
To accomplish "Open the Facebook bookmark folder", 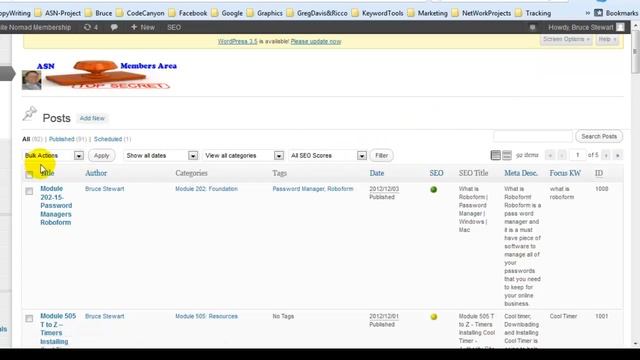I will pyautogui.click(x=188, y=13).
